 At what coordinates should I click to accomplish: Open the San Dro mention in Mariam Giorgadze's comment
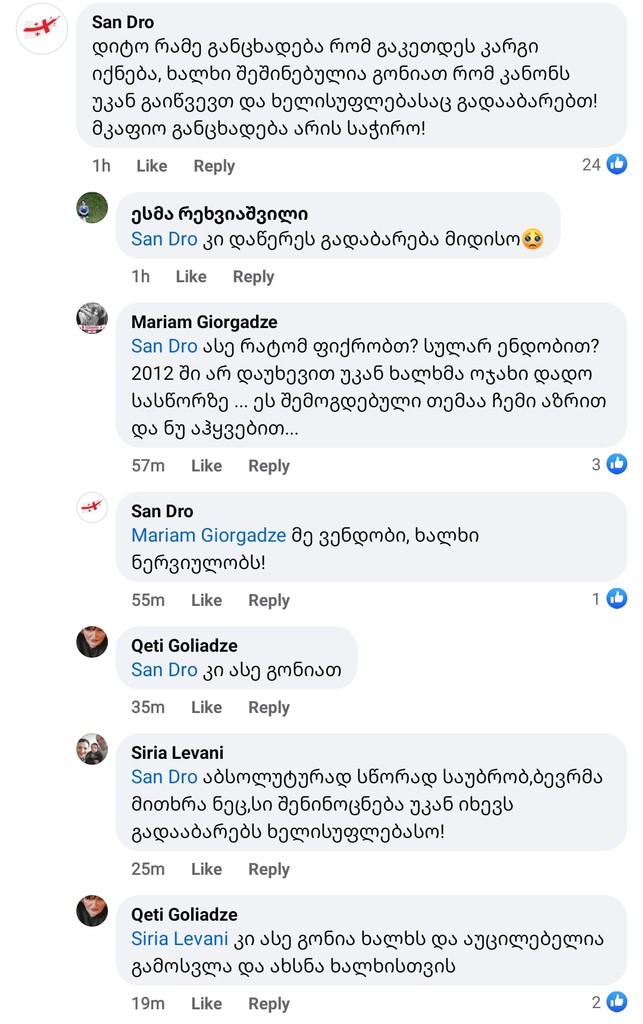164,346
